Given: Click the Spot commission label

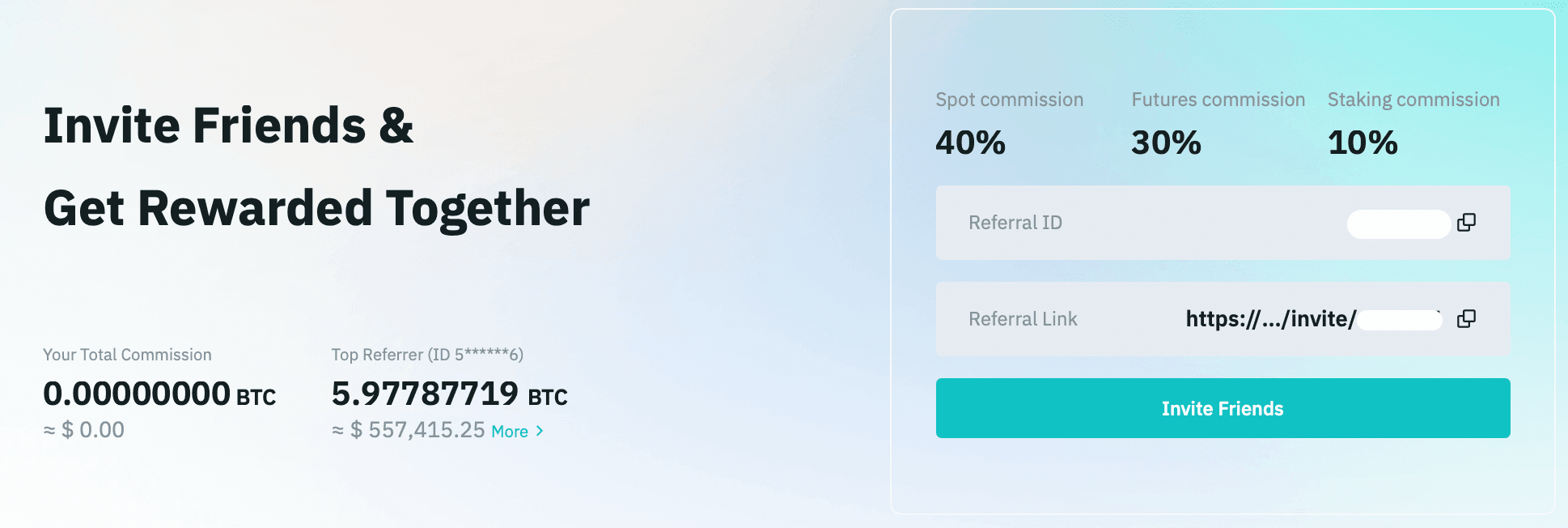Looking at the screenshot, I should [x=1009, y=100].
